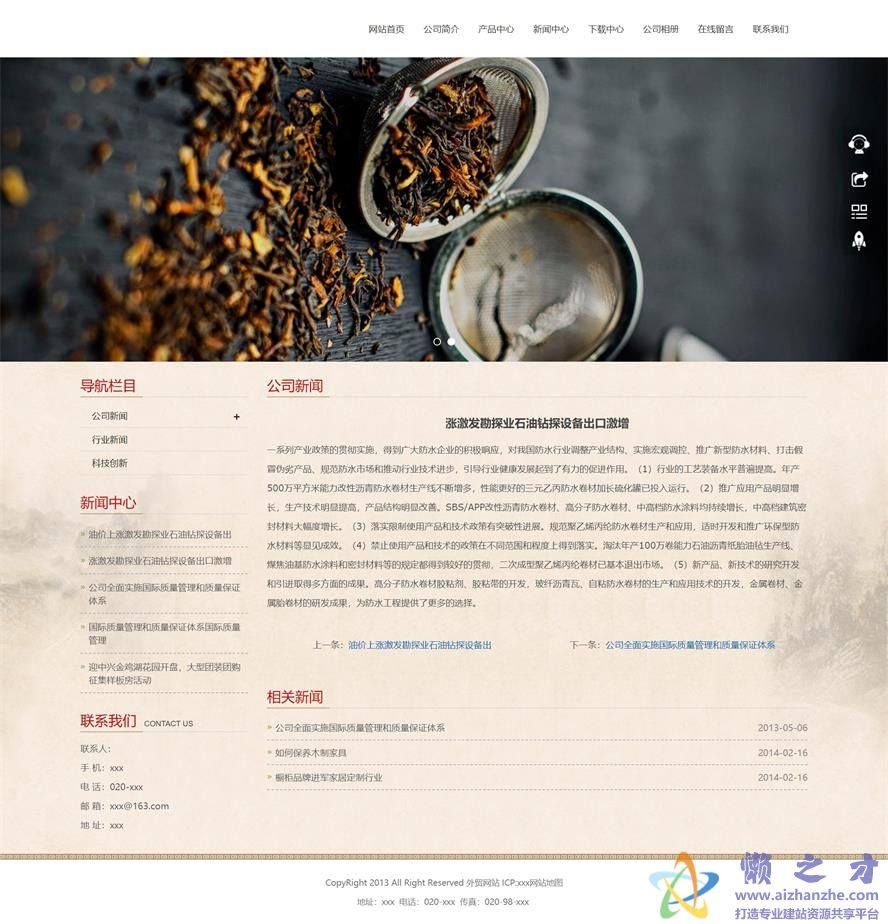Expand 公司新闻 with the plus icon
This screenshot has height=924, width=888.
[237, 416]
